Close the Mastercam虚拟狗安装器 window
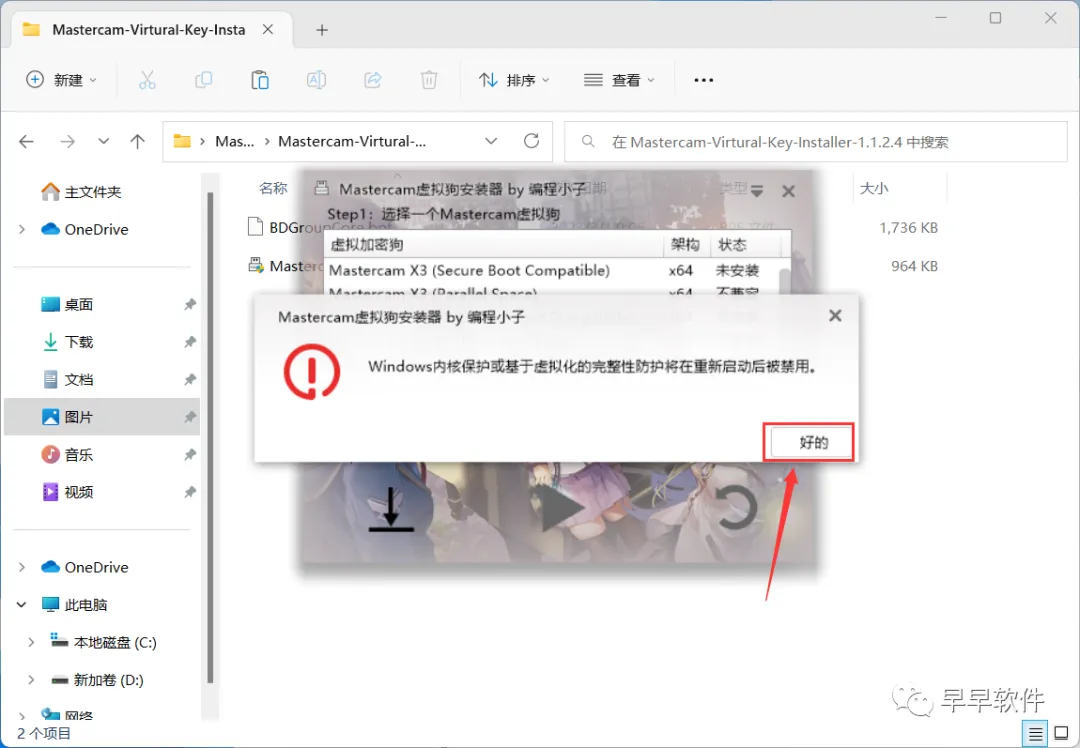The width and height of the screenshot is (1080, 748). pyautogui.click(x=789, y=191)
